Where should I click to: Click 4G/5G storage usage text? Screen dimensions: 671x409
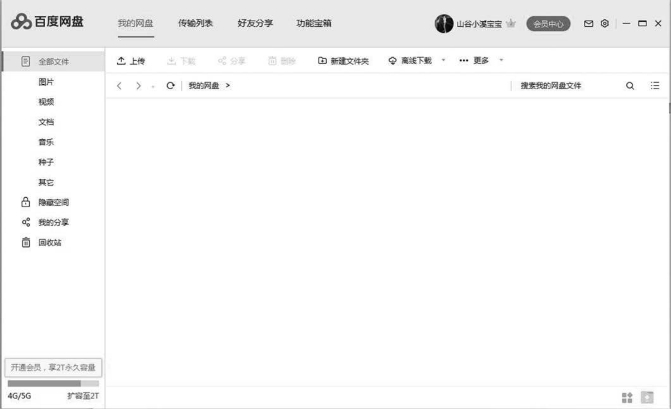point(19,396)
